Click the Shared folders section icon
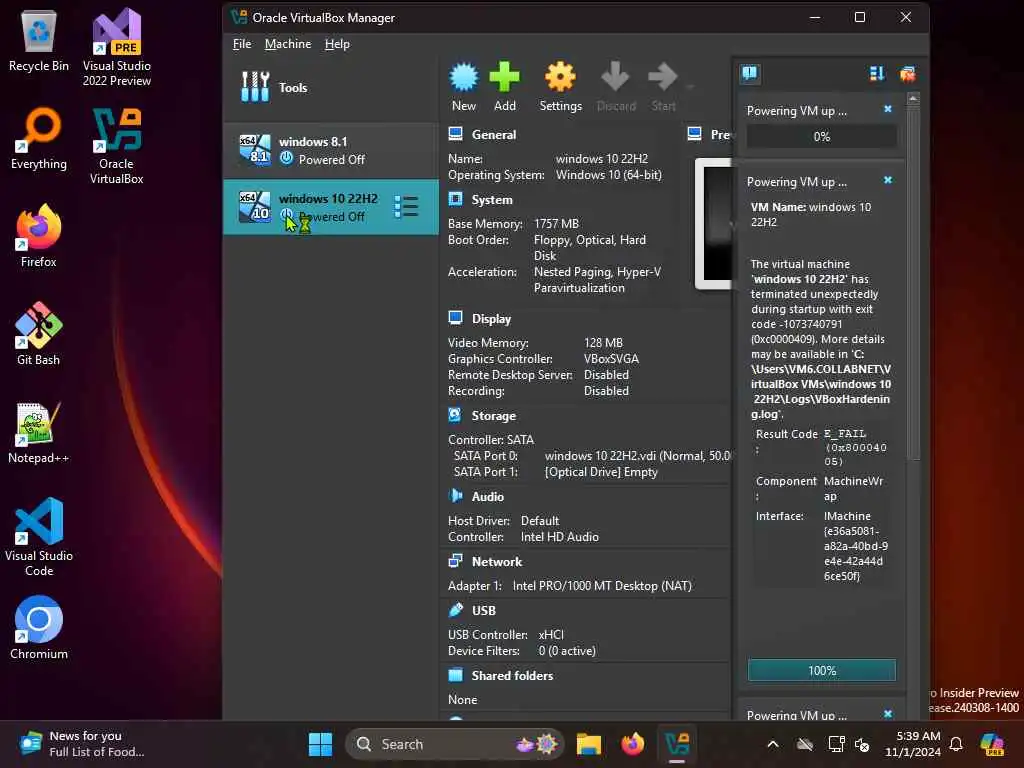 pyautogui.click(x=455, y=675)
